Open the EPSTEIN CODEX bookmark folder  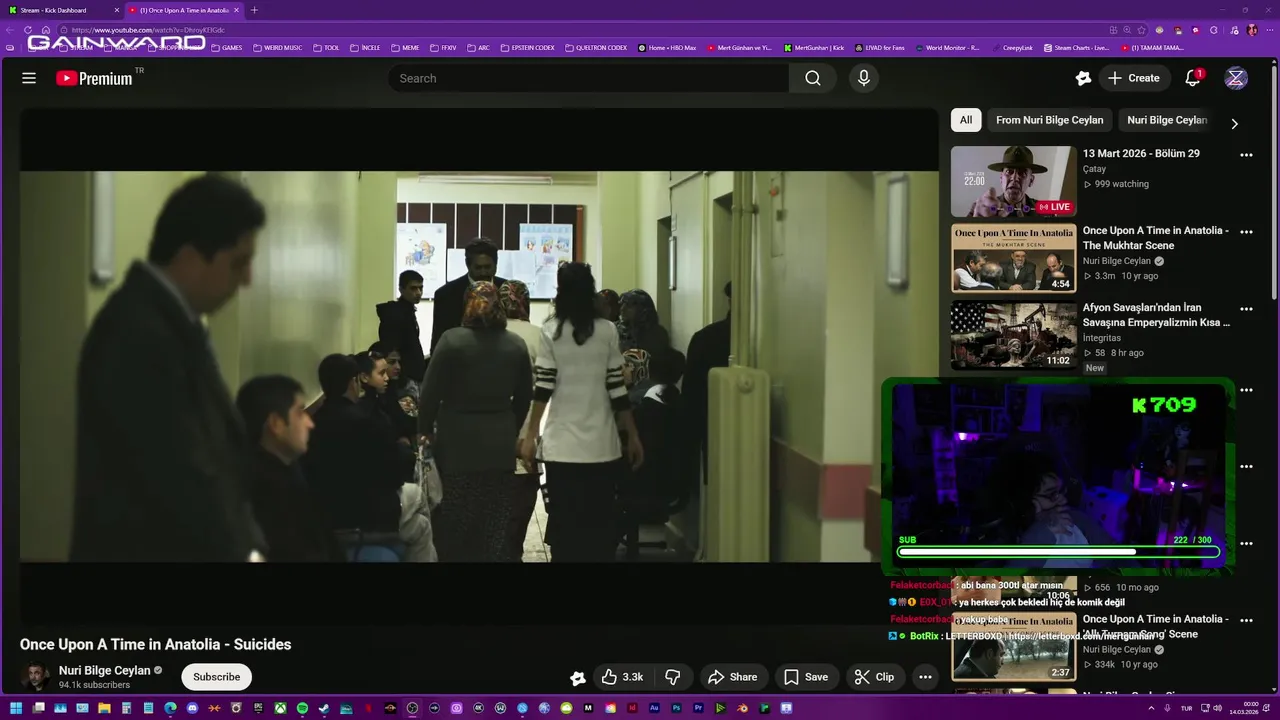coord(527,48)
